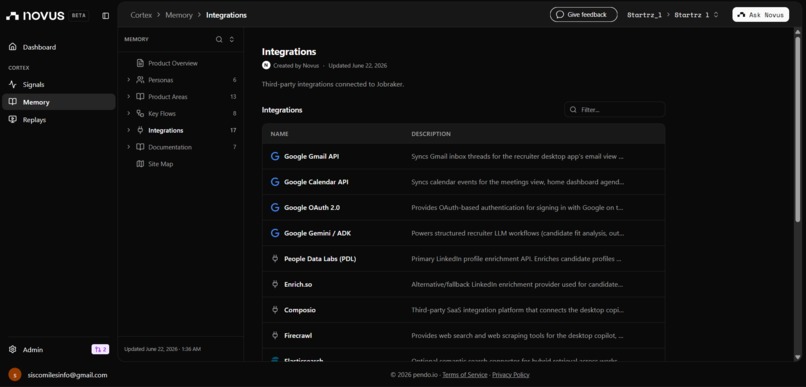The height and width of the screenshot is (387, 806).
Task: Open the Enrich.so integration row
Action: 464,284
